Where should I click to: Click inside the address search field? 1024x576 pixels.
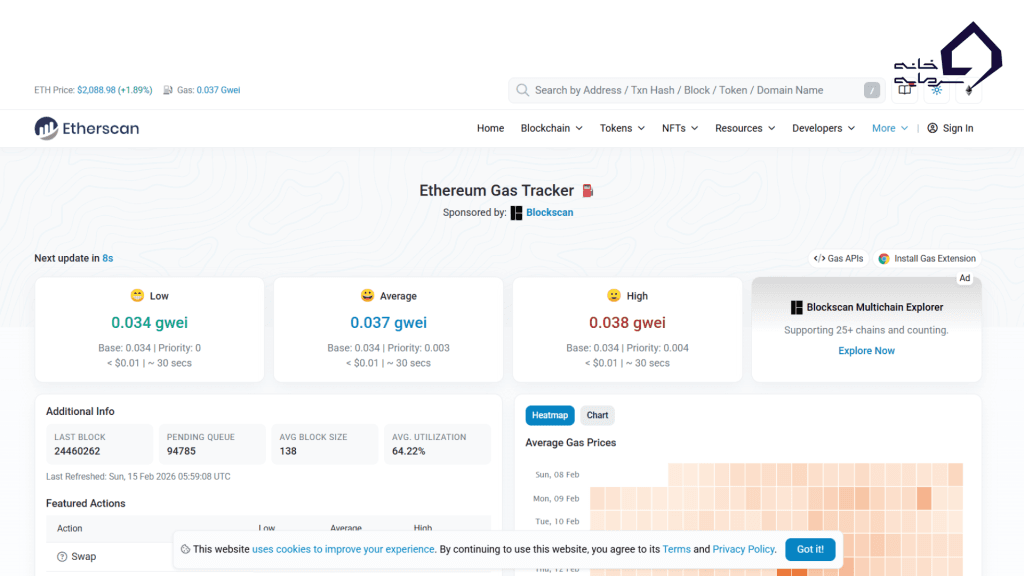[x=690, y=90]
